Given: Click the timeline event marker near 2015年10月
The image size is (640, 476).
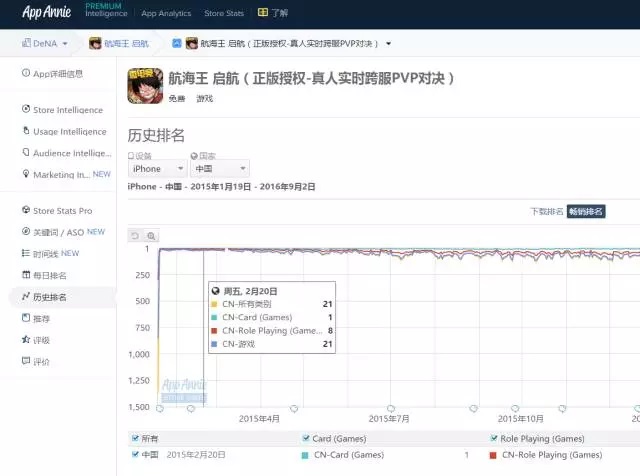Looking at the screenshot, I should (x=515, y=408).
